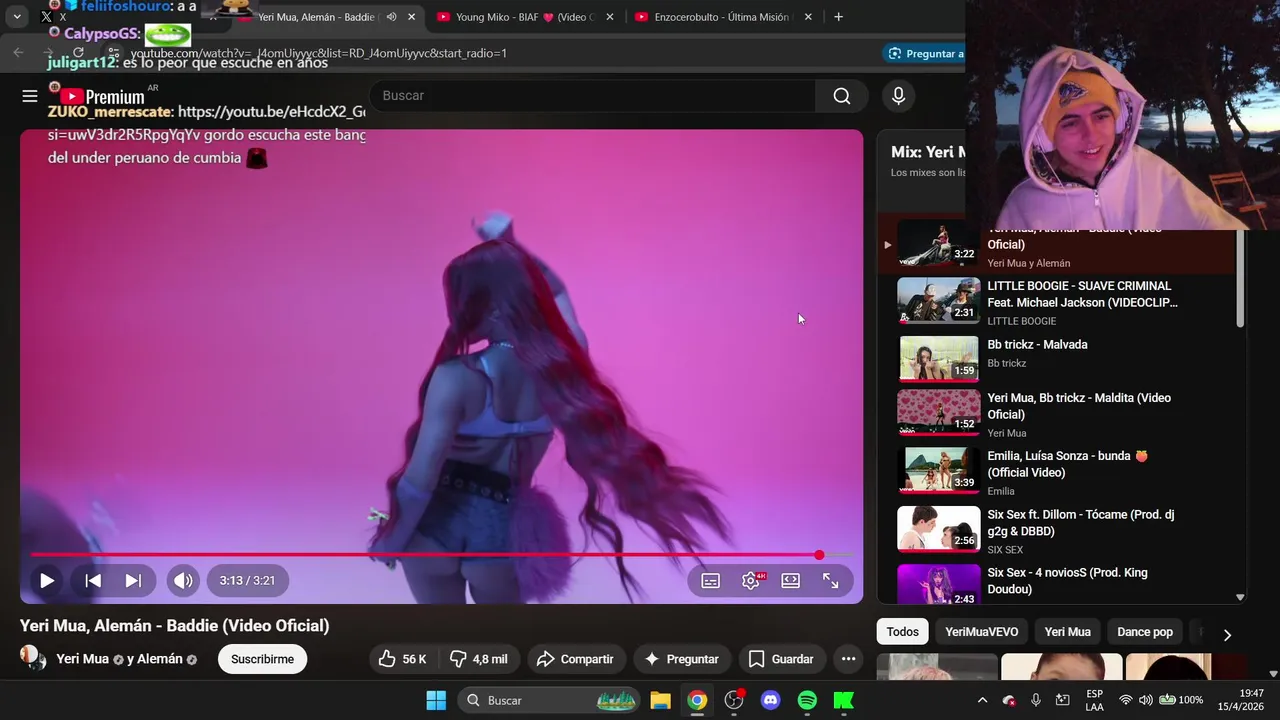Select the Todos filter chip
This screenshot has height=720, width=1280.
tap(902, 632)
